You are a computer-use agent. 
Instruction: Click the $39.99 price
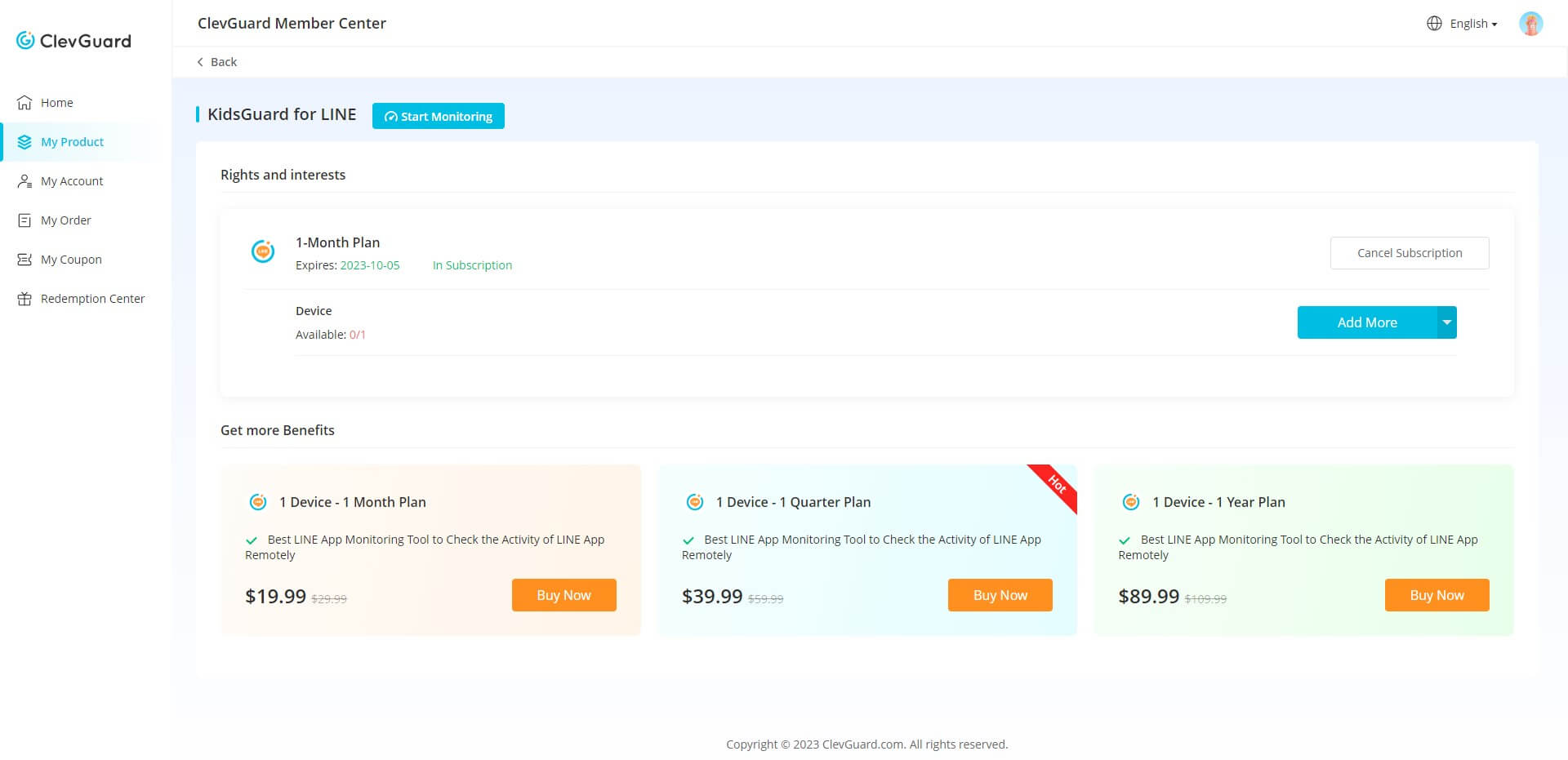pos(712,597)
